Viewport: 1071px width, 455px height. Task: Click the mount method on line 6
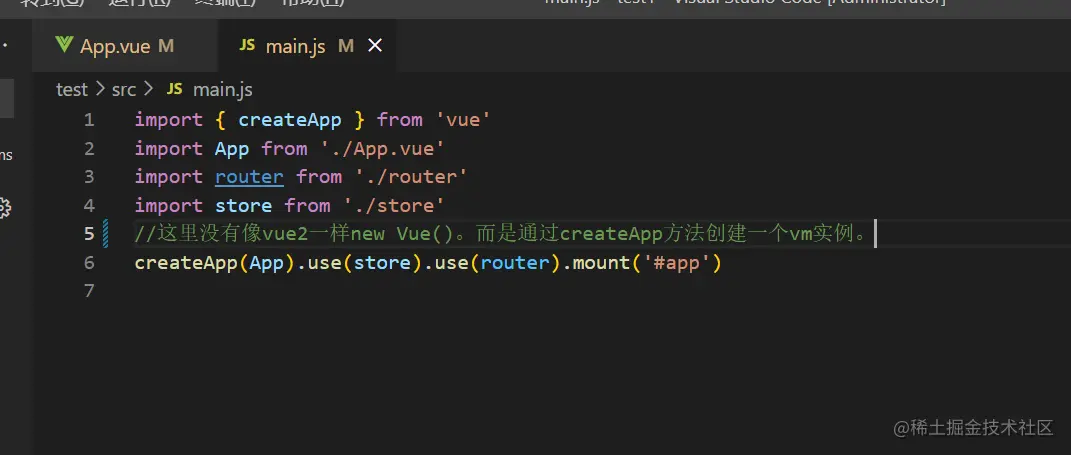pos(601,263)
